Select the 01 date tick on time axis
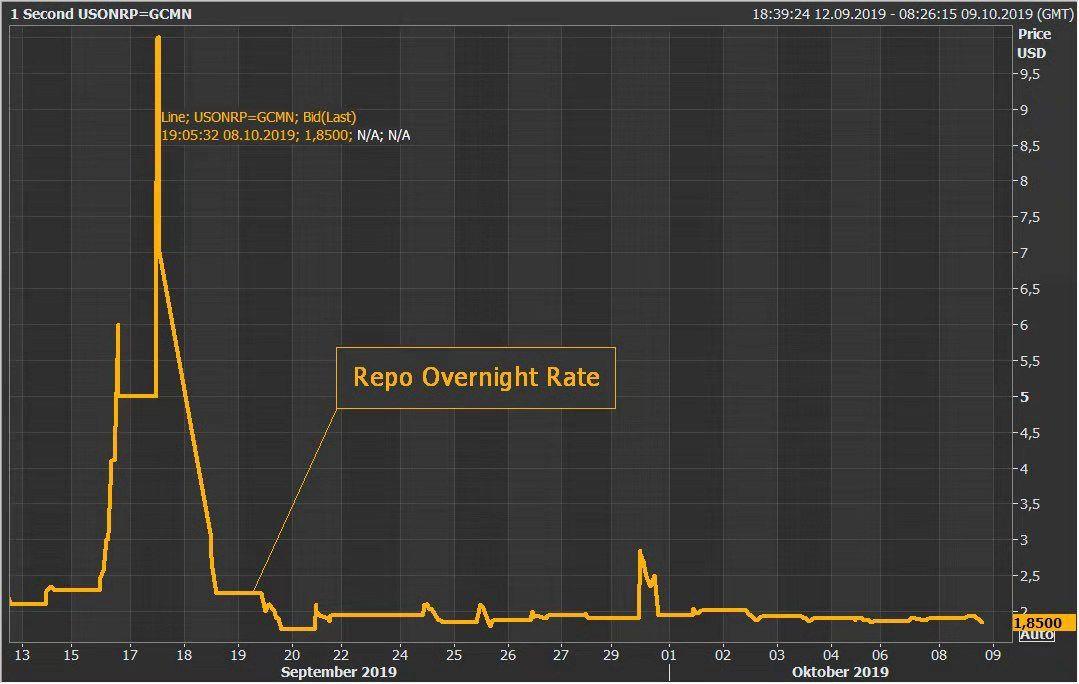The height and width of the screenshot is (684, 1079). click(x=669, y=655)
